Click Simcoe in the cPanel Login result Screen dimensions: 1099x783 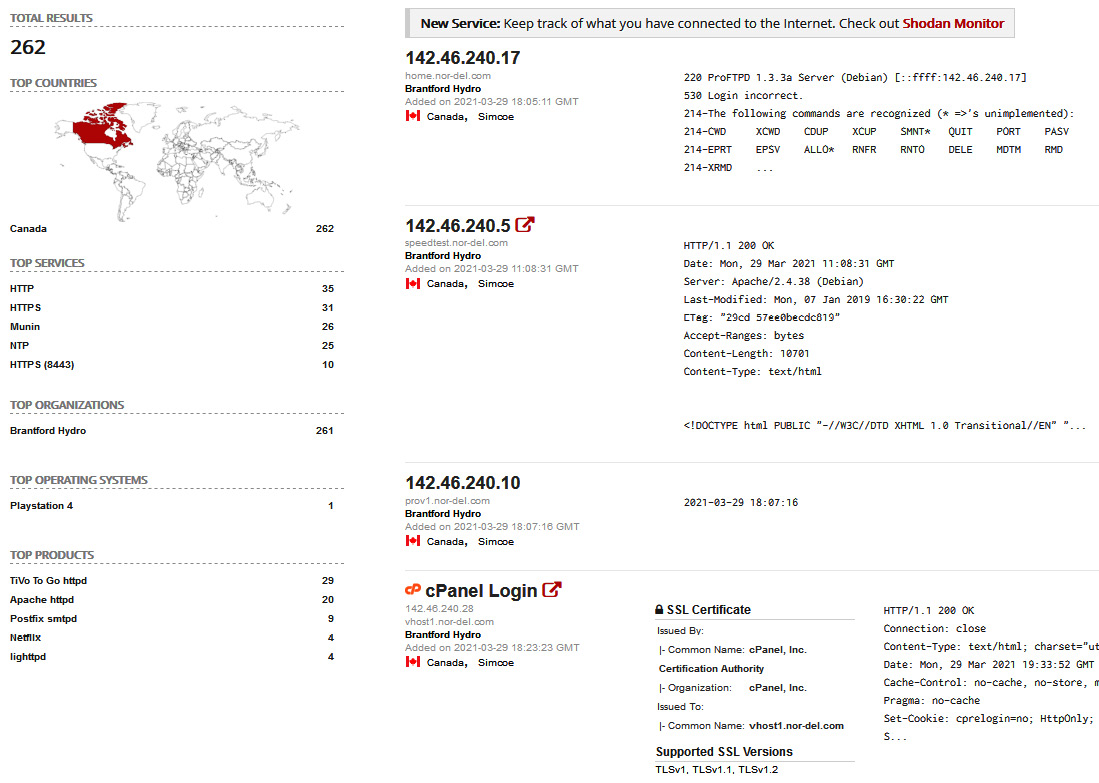(x=496, y=662)
